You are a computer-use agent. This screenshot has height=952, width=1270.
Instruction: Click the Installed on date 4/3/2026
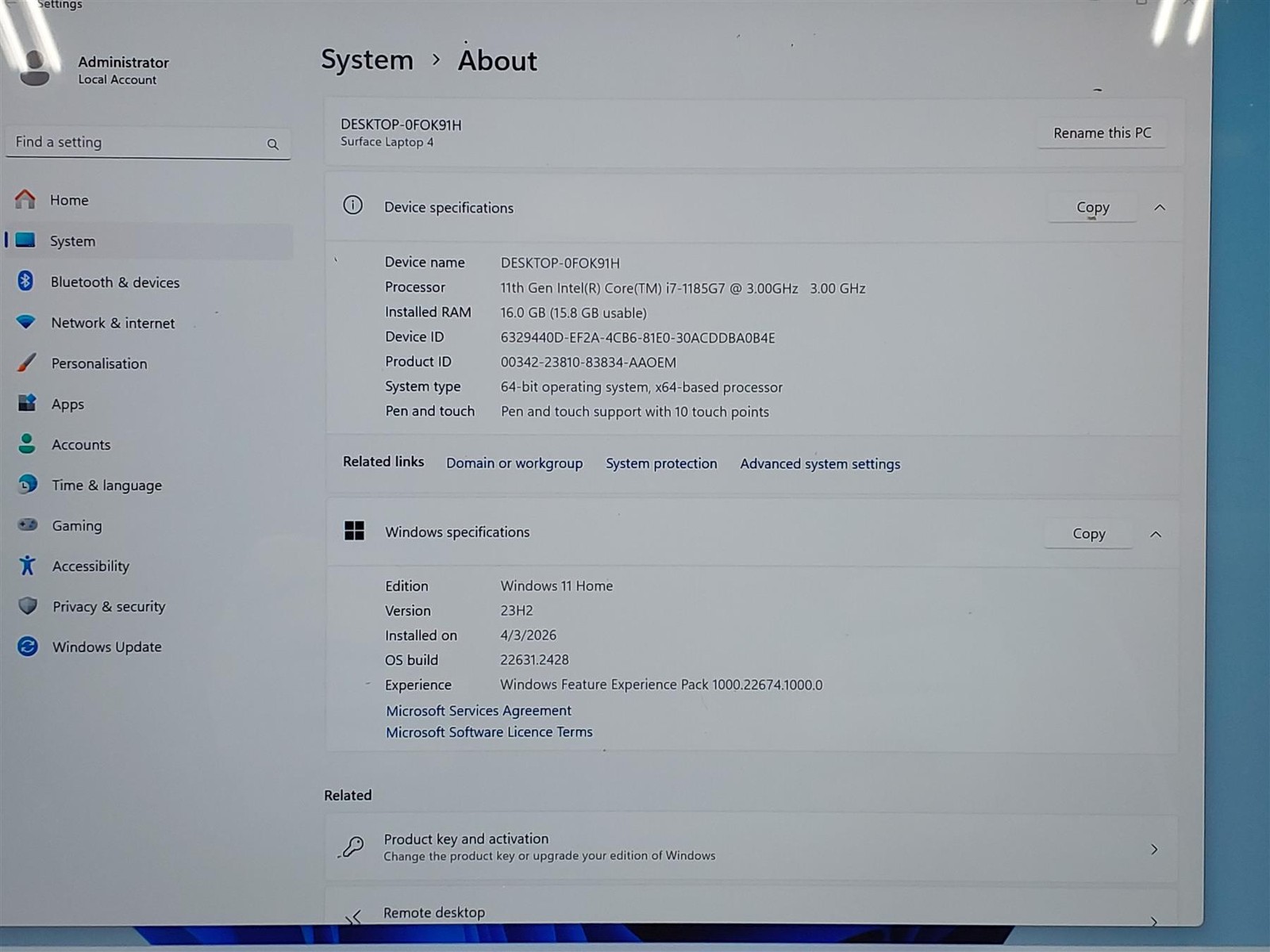click(528, 635)
